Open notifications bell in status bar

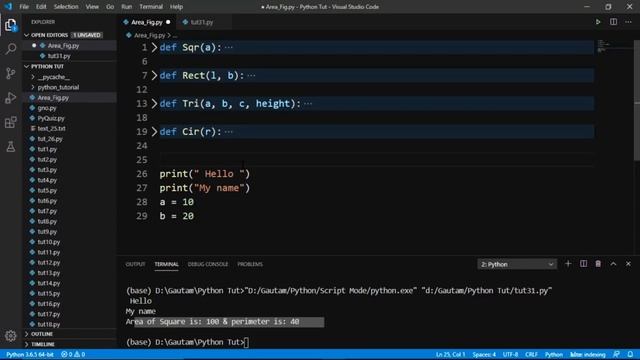point(631,354)
